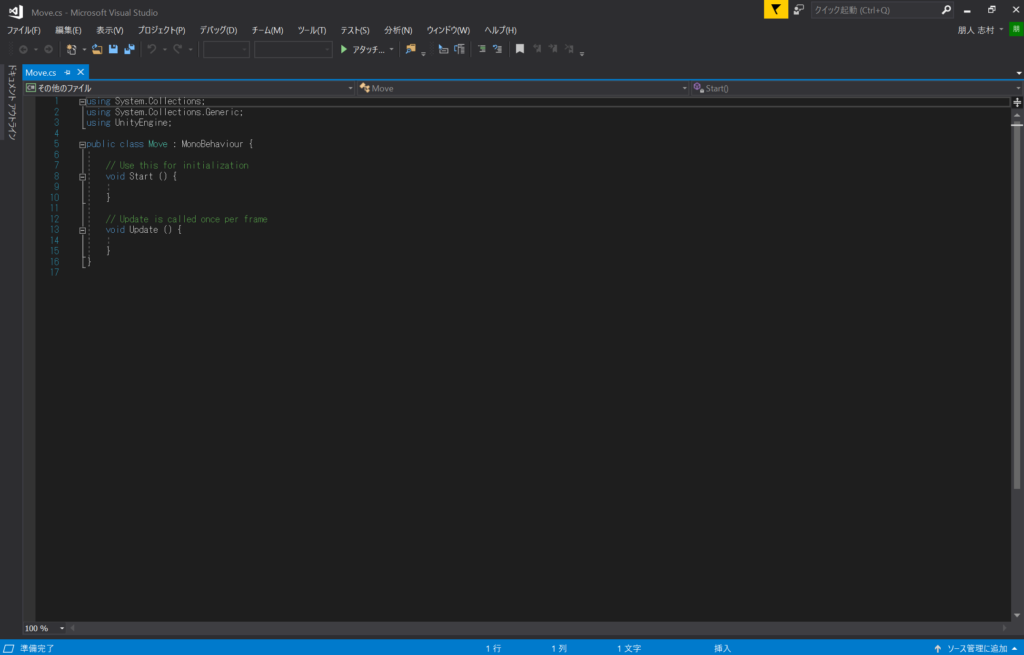Click the feedback icon beside quick launch
The image size is (1024, 655).
click(x=799, y=10)
